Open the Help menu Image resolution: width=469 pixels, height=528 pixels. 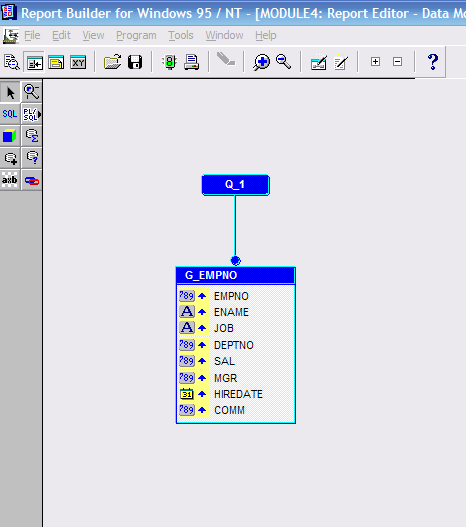click(266, 35)
